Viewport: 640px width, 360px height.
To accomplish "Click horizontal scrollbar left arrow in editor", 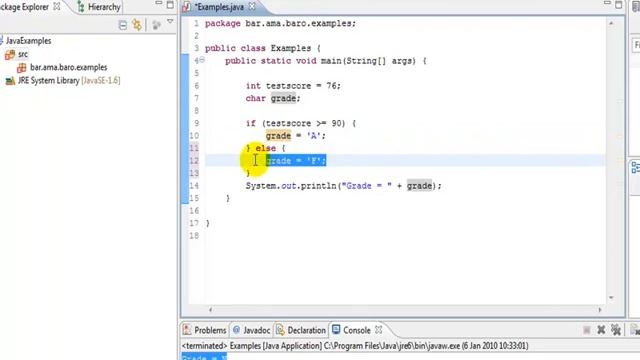I will tap(210, 310).
